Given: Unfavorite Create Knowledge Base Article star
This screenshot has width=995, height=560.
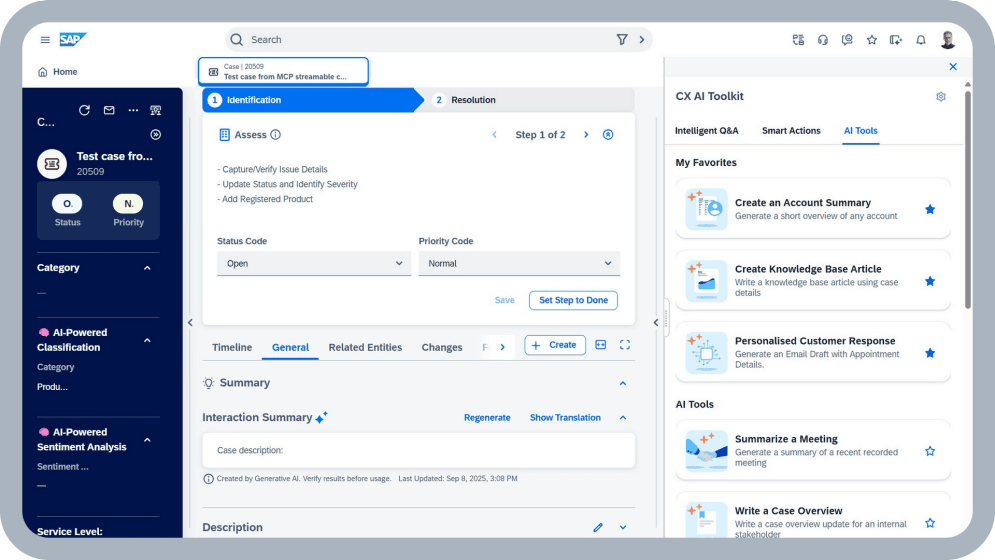Looking at the screenshot, I should pos(930,281).
